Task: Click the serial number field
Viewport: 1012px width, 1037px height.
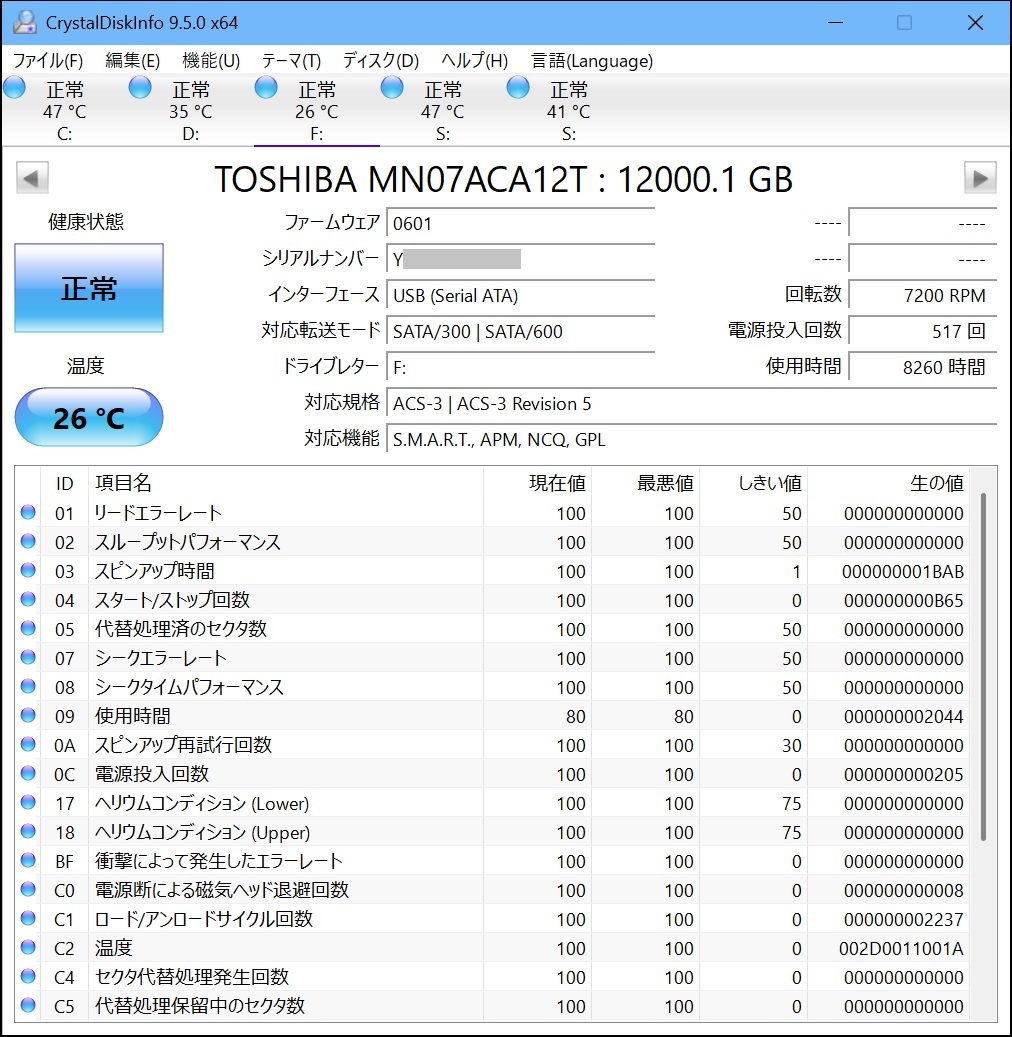Action: click(521, 259)
